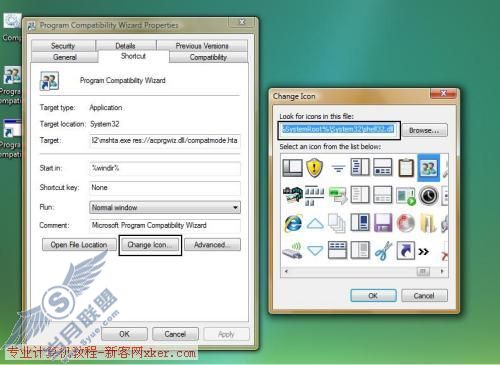Viewport: 500px width, 365px height.
Task: Click the icon list horizontal scrollbar thumb
Action: tap(423, 271)
